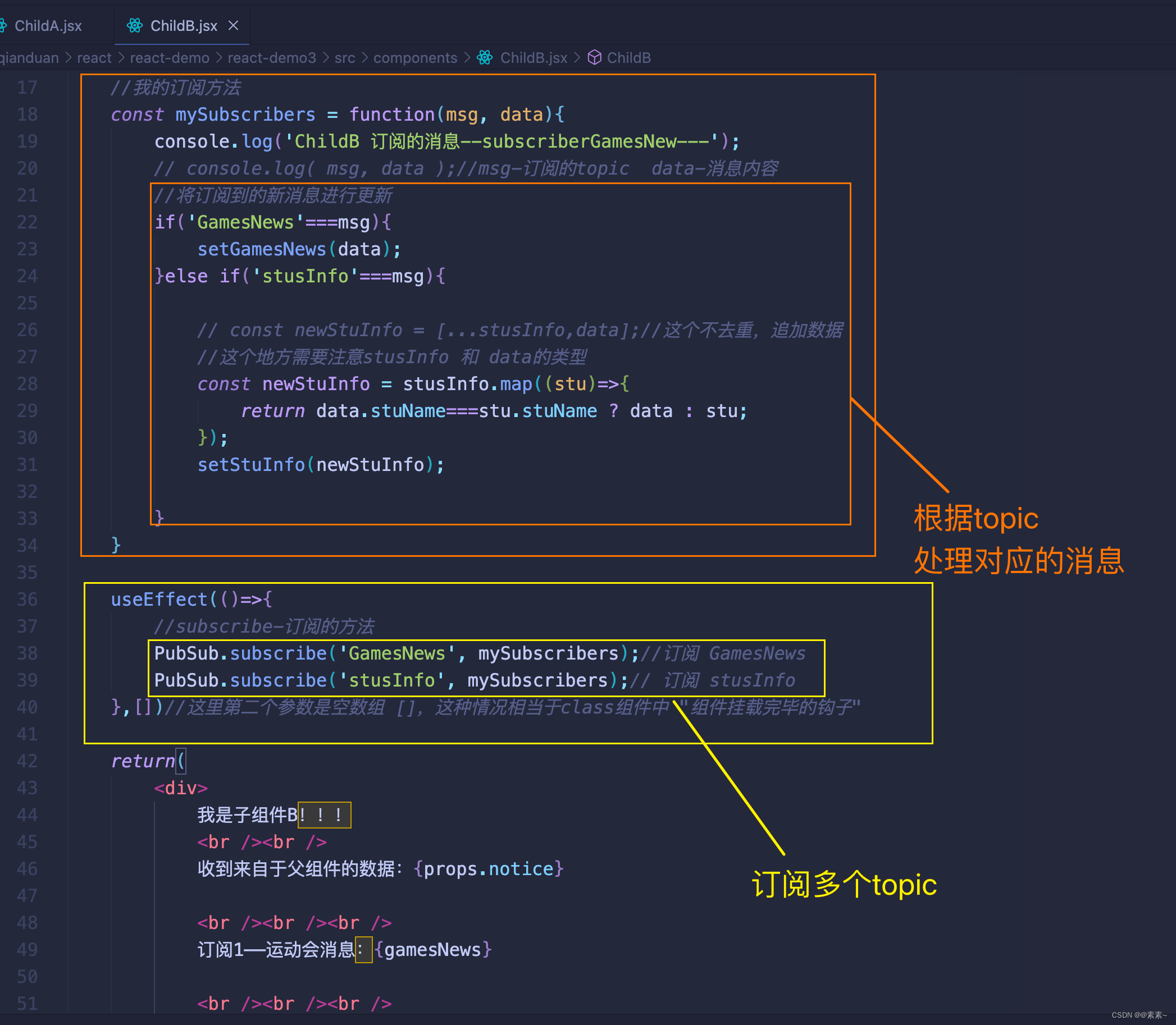
Task: Click the ChildB.jsx file in the breadcrumb
Action: [534, 58]
